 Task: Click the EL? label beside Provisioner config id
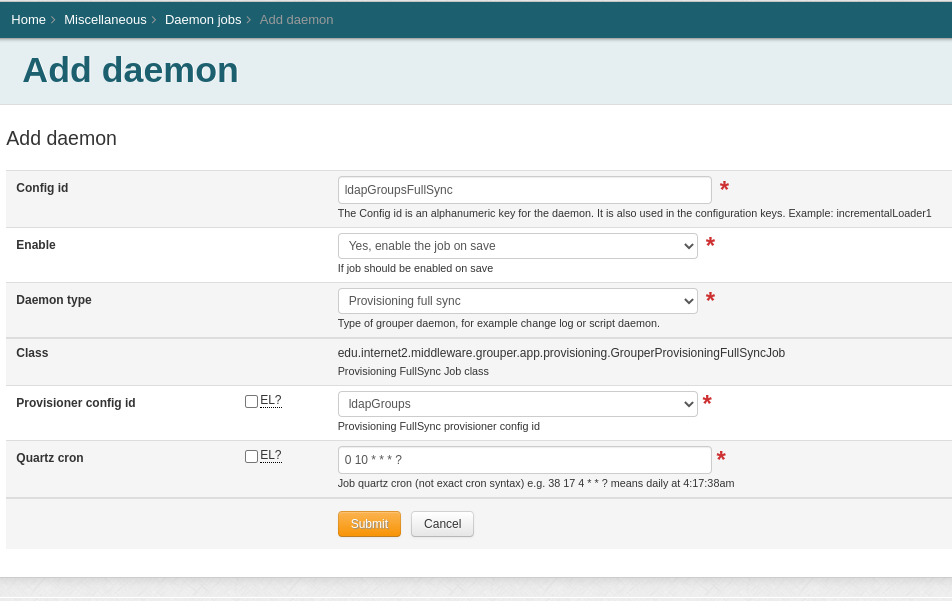(x=271, y=401)
